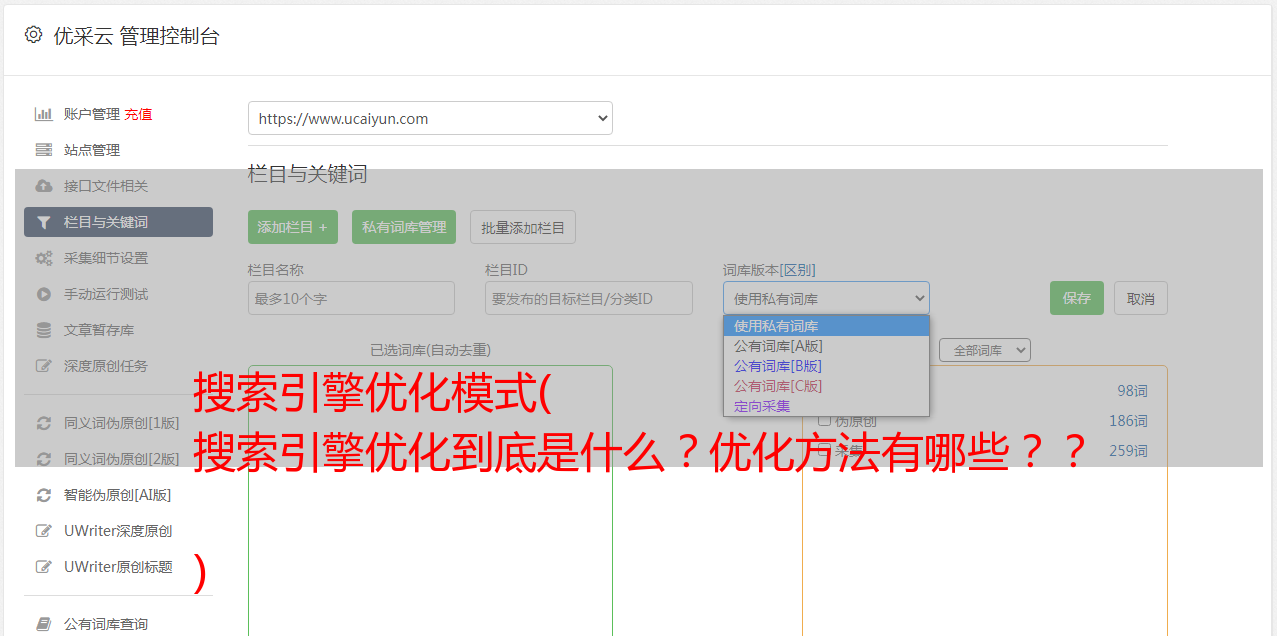This screenshot has width=1277, height=636.
Task: Open the 全部词库 filter dropdown
Action: (984, 350)
